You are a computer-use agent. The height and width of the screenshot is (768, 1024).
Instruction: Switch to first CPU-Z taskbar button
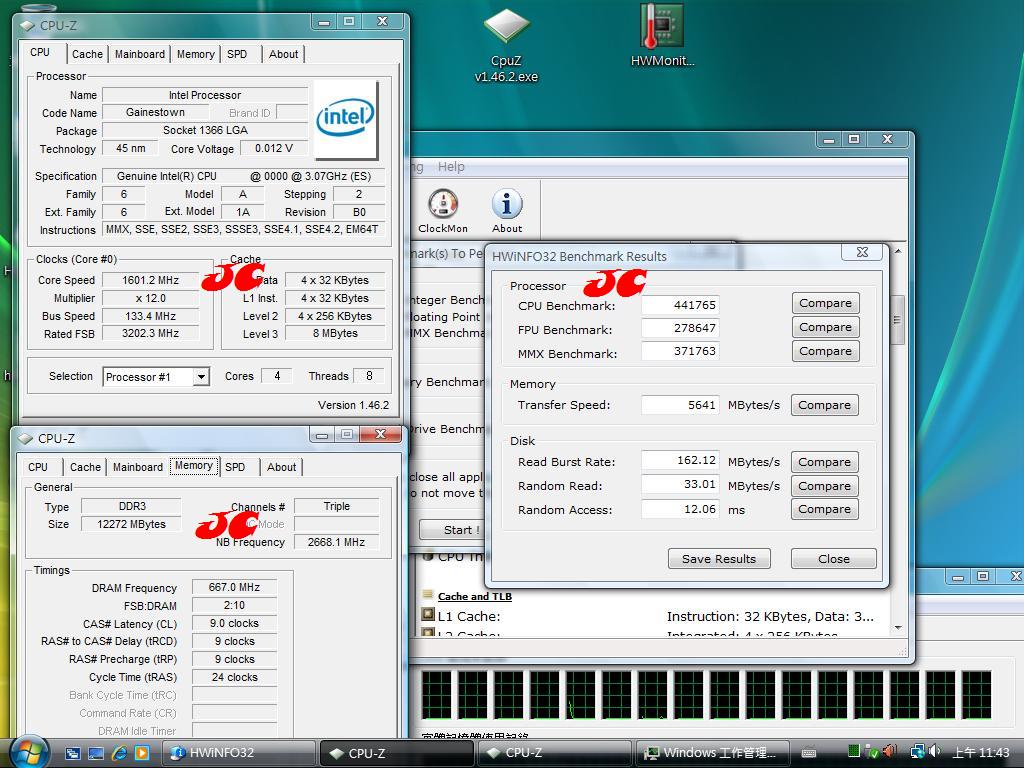click(396, 753)
